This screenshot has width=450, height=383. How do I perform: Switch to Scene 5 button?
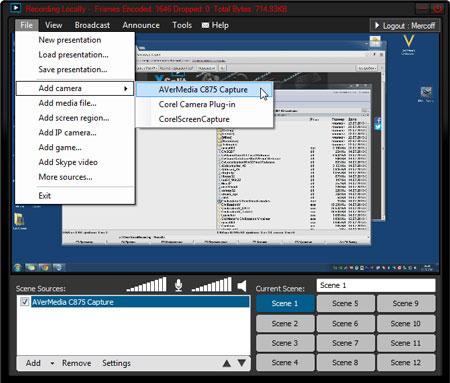coord(345,304)
